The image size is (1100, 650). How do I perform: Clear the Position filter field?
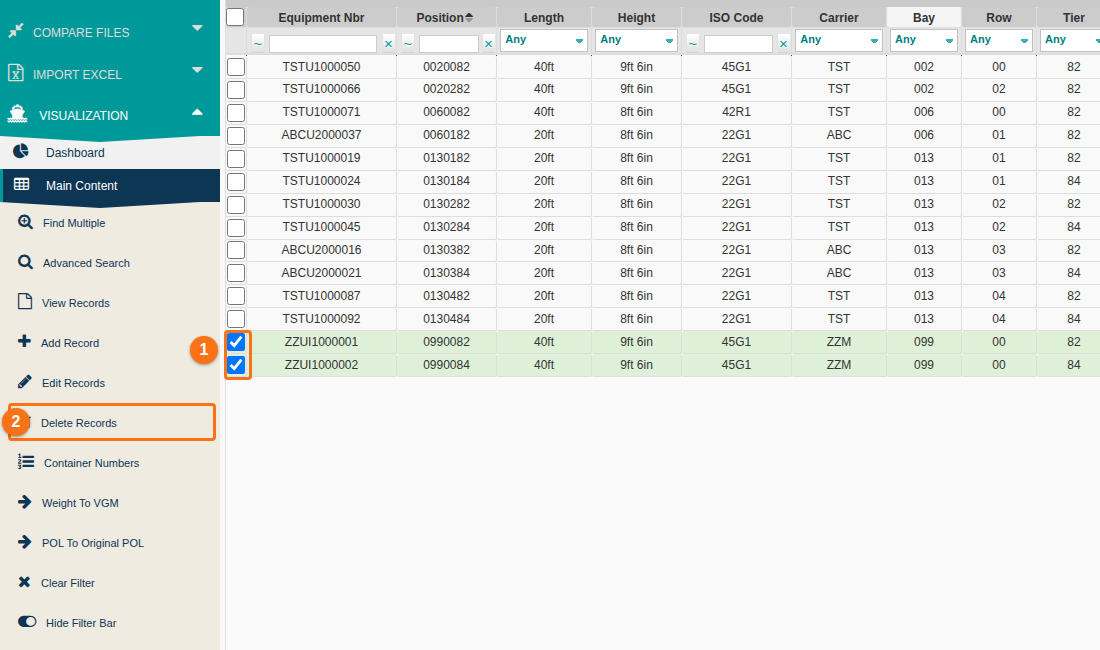(488, 44)
